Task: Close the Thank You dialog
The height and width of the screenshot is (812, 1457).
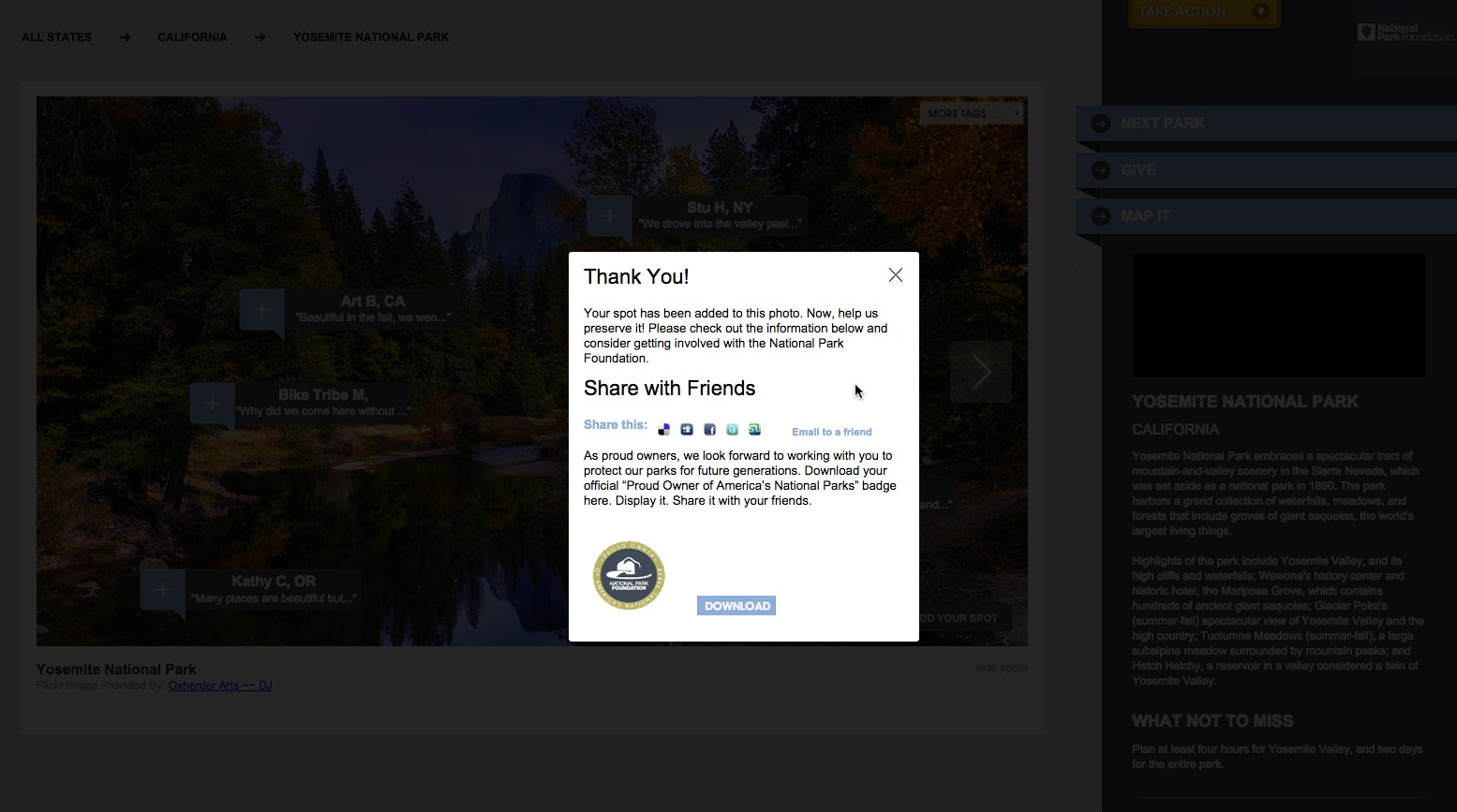Action: (x=896, y=275)
